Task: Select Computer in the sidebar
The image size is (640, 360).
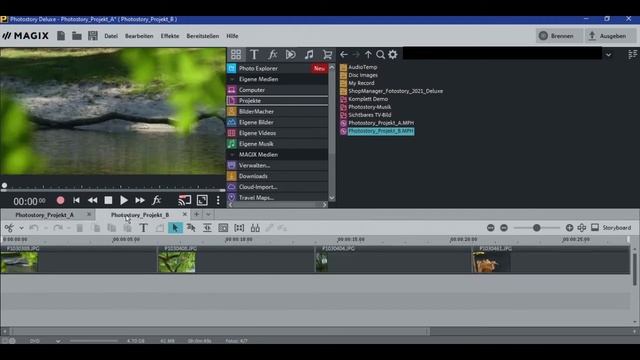Action: pyautogui.click(x=277, y=90)
